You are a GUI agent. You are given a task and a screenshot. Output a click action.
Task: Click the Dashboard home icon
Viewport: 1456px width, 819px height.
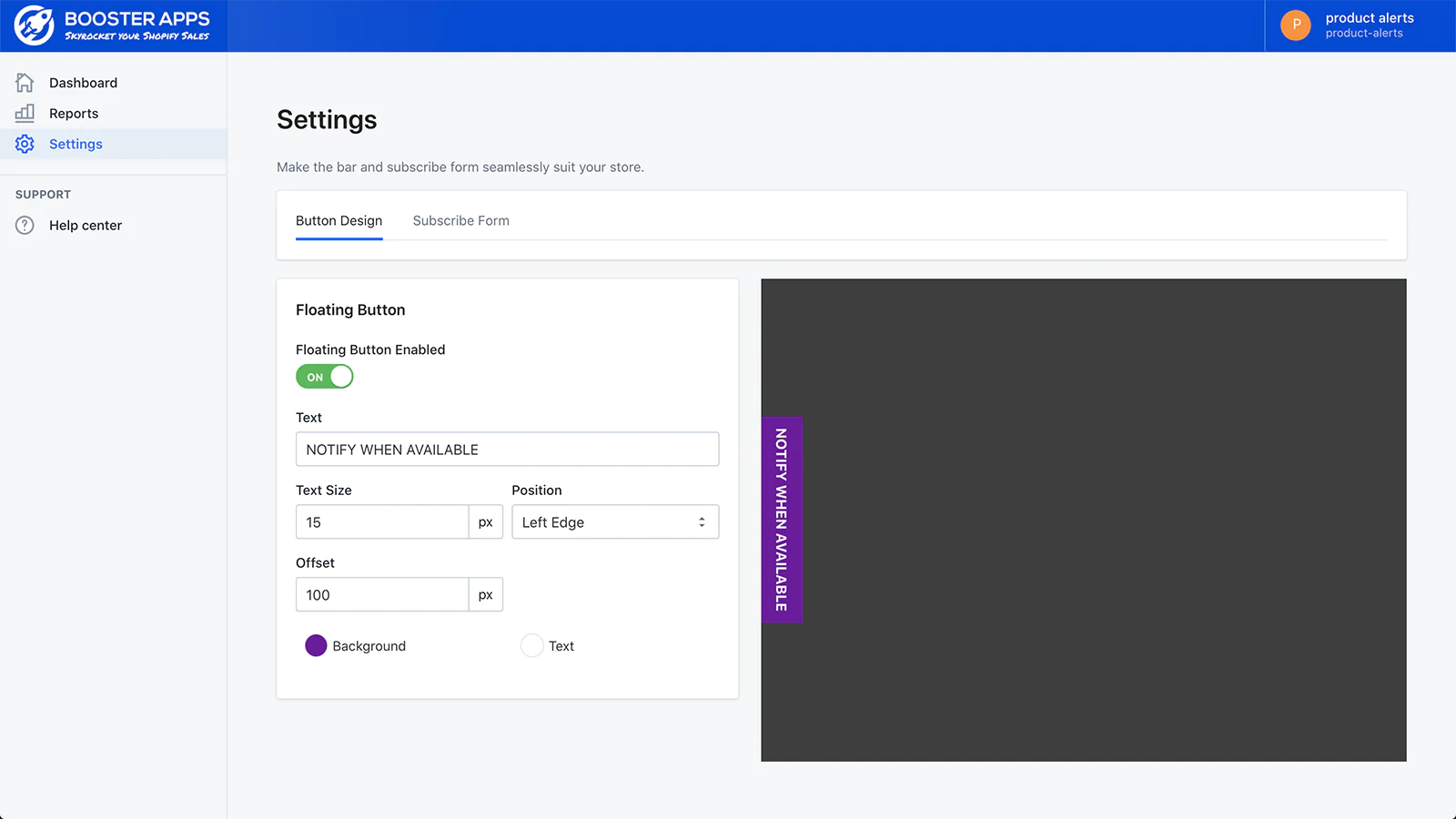[25, 83]
